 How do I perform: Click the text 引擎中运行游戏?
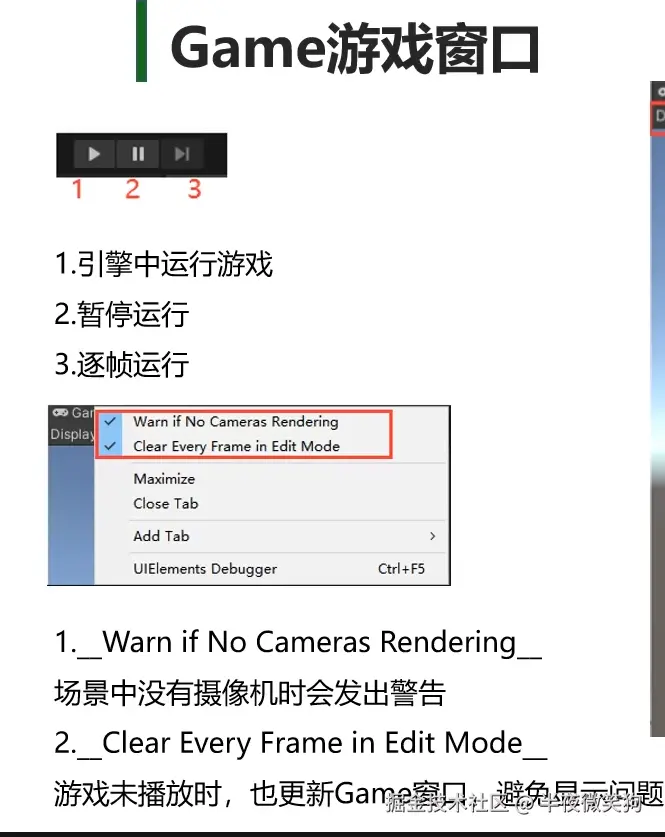coord(175,264)
